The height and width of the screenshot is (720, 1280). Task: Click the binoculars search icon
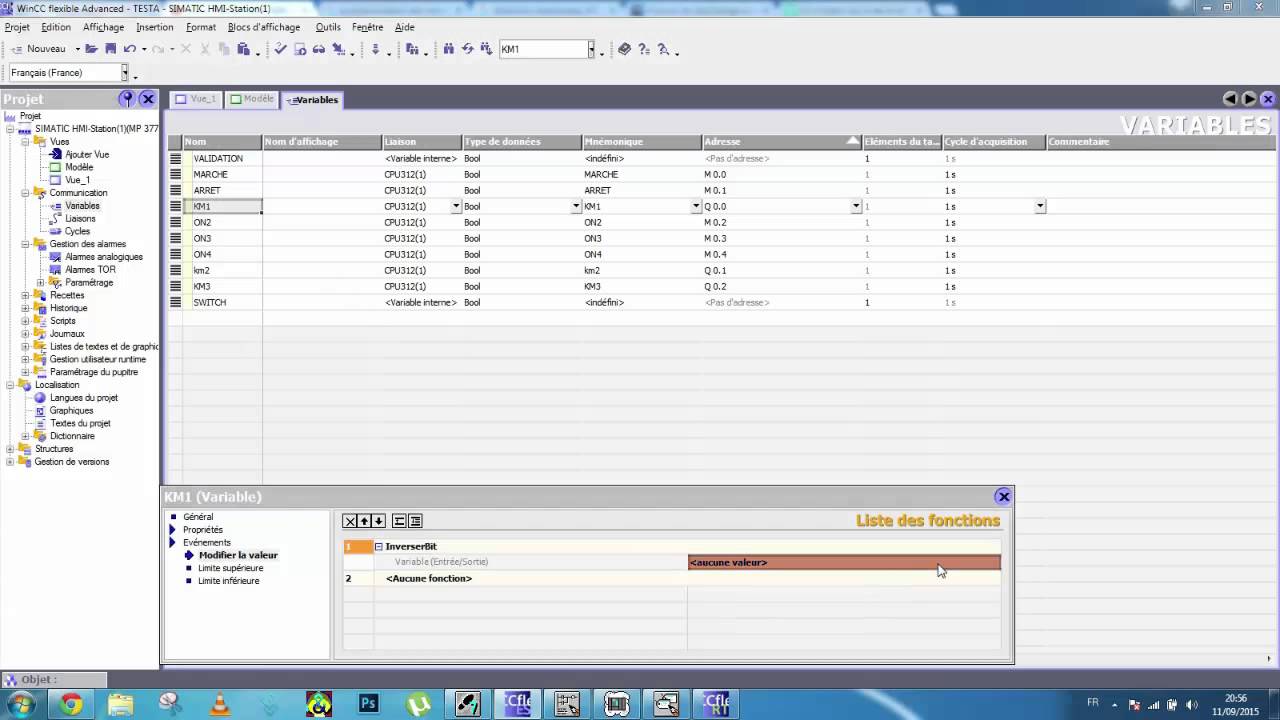click(448, 49)
